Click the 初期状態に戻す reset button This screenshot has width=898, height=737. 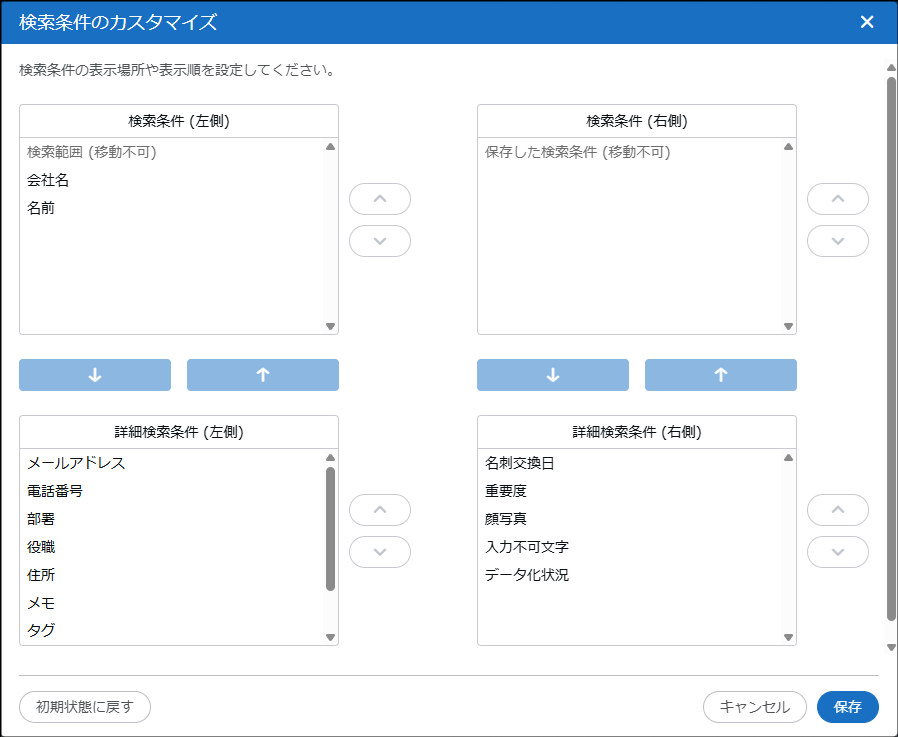[x=85, y=707]
